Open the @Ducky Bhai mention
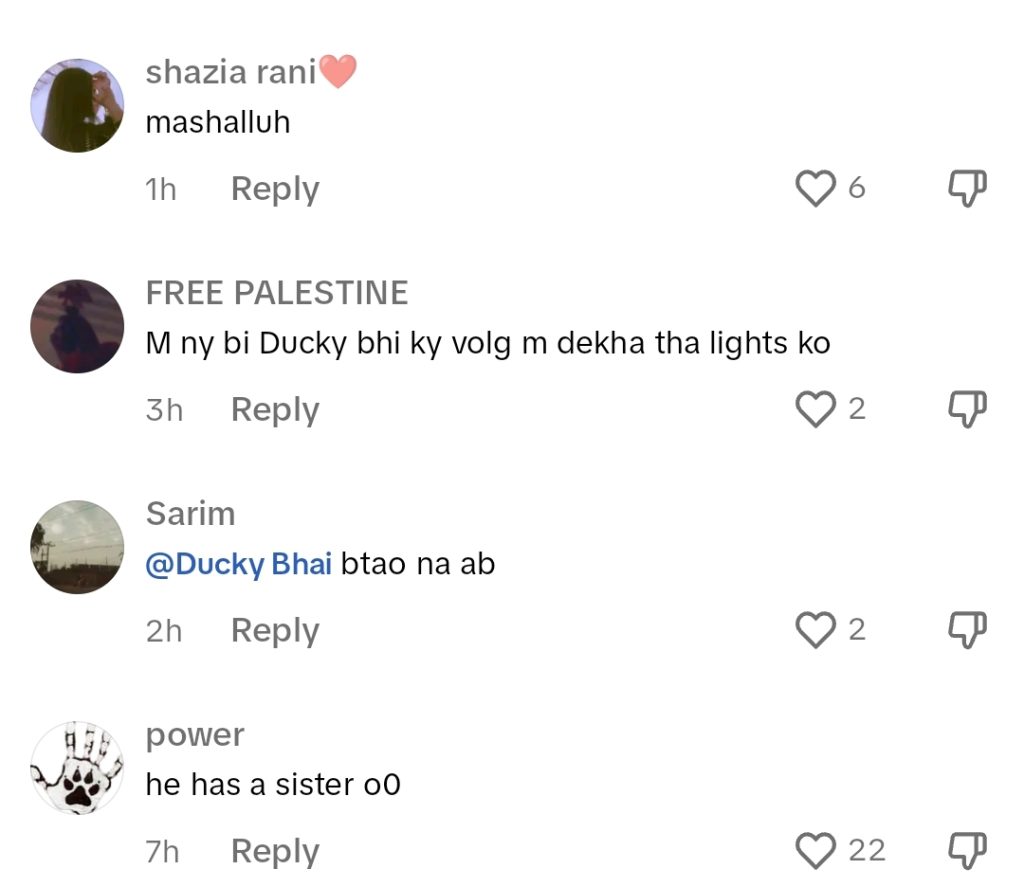Image resolution: width=1024 pixels, height=887 pixels. (238, 564)
